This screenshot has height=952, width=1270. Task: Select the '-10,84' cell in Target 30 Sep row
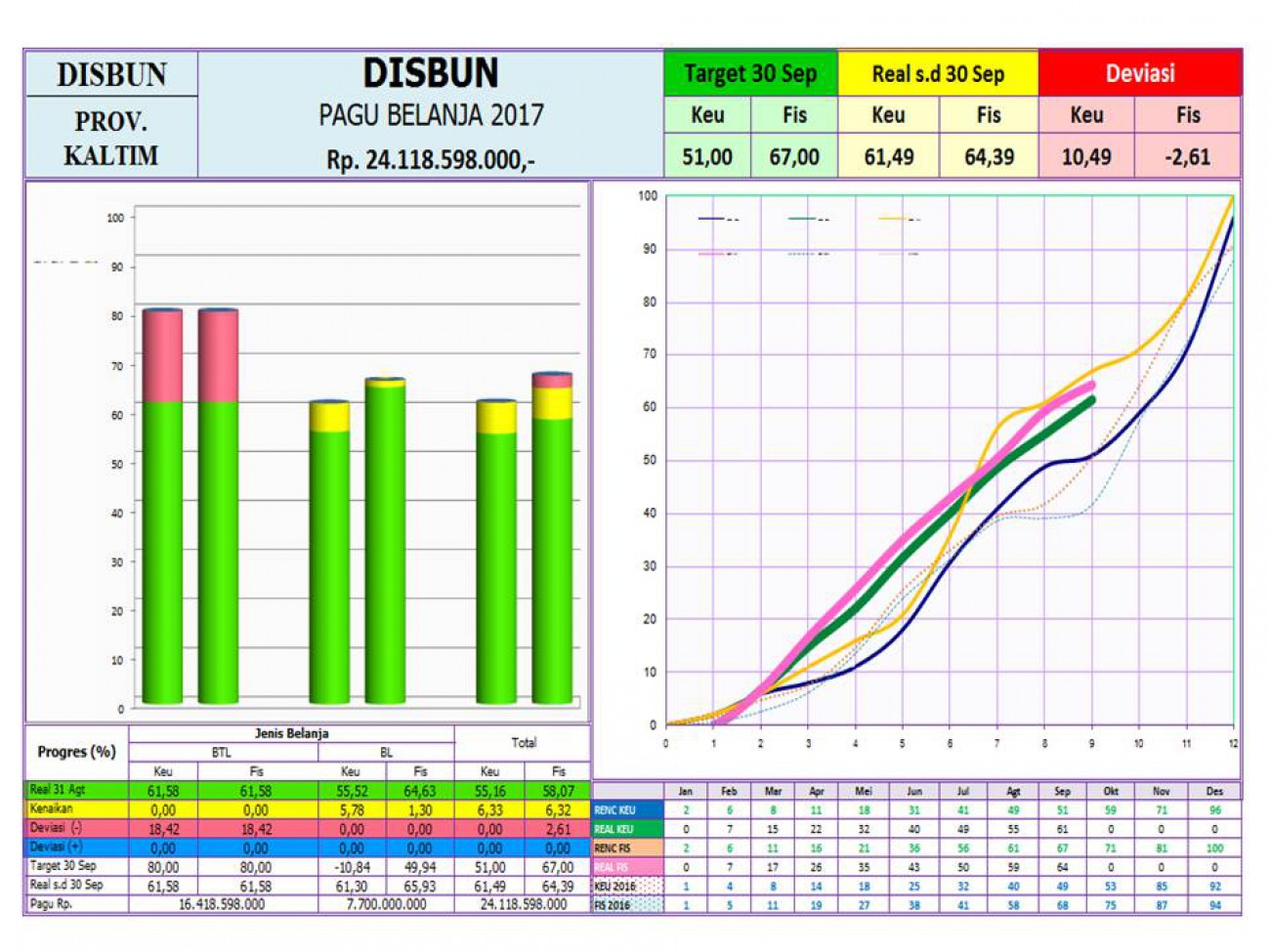pos(352,867)
